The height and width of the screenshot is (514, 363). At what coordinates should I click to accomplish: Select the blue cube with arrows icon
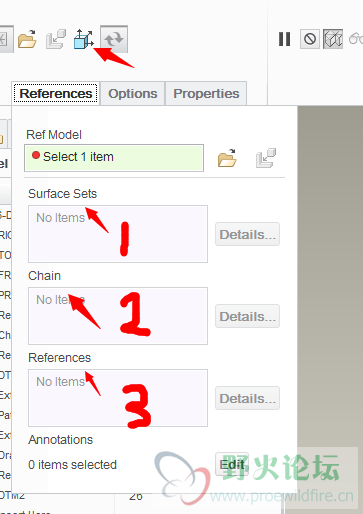(x=83, y=39)
